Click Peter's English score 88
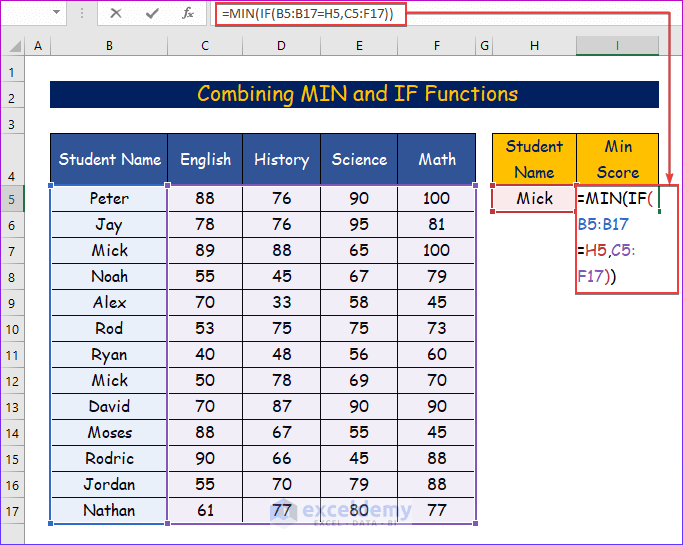 (205, 199)
